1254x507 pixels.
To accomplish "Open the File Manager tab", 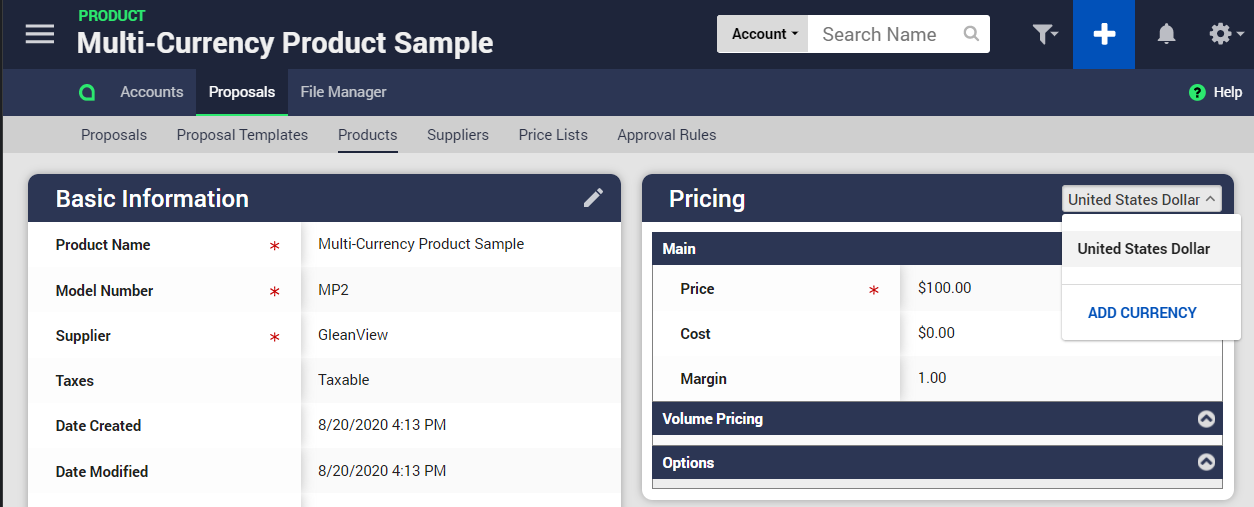I will 343,92.
